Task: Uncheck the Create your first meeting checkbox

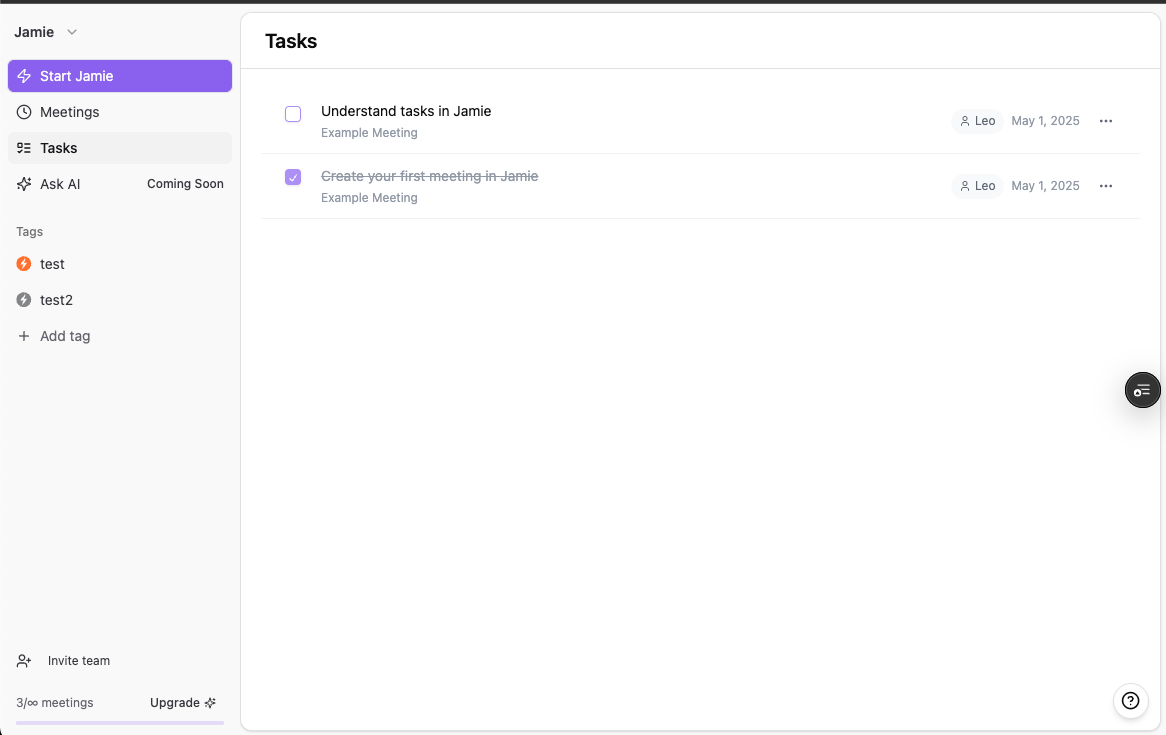Action: (x=293, y=177)
